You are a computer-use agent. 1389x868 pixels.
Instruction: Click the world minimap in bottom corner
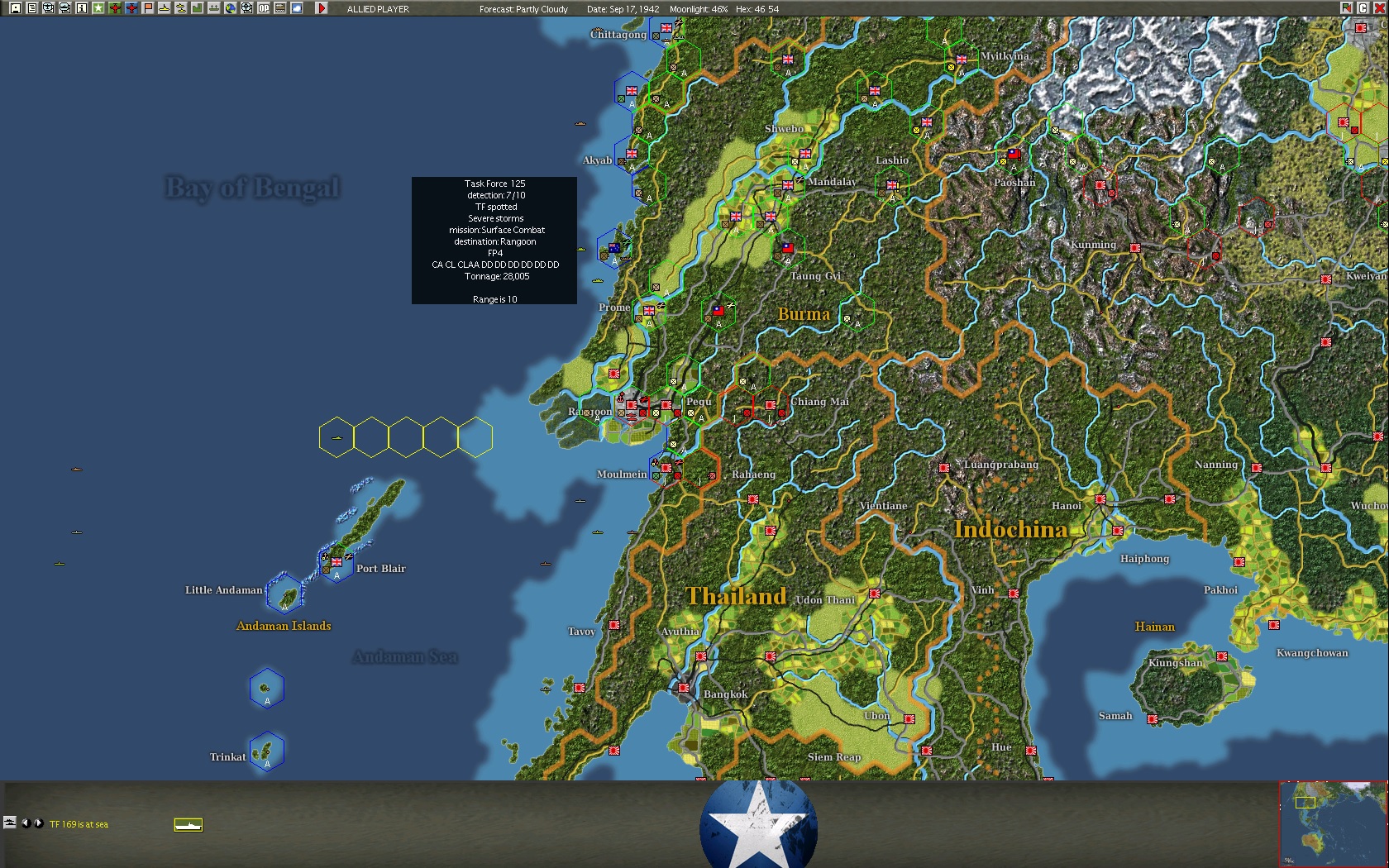(x=1333, y=823)
